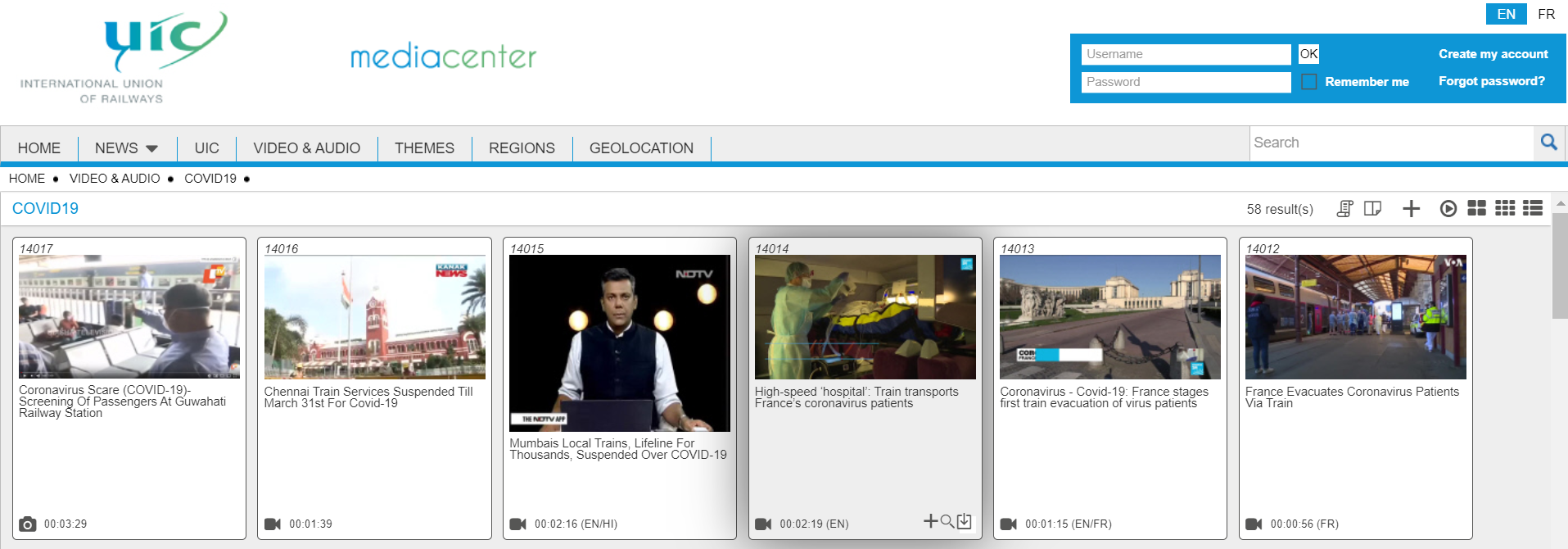Screen dimensions: 1568x549
Task: Click video camera icon on card 14015
Action: pos(518,524)
